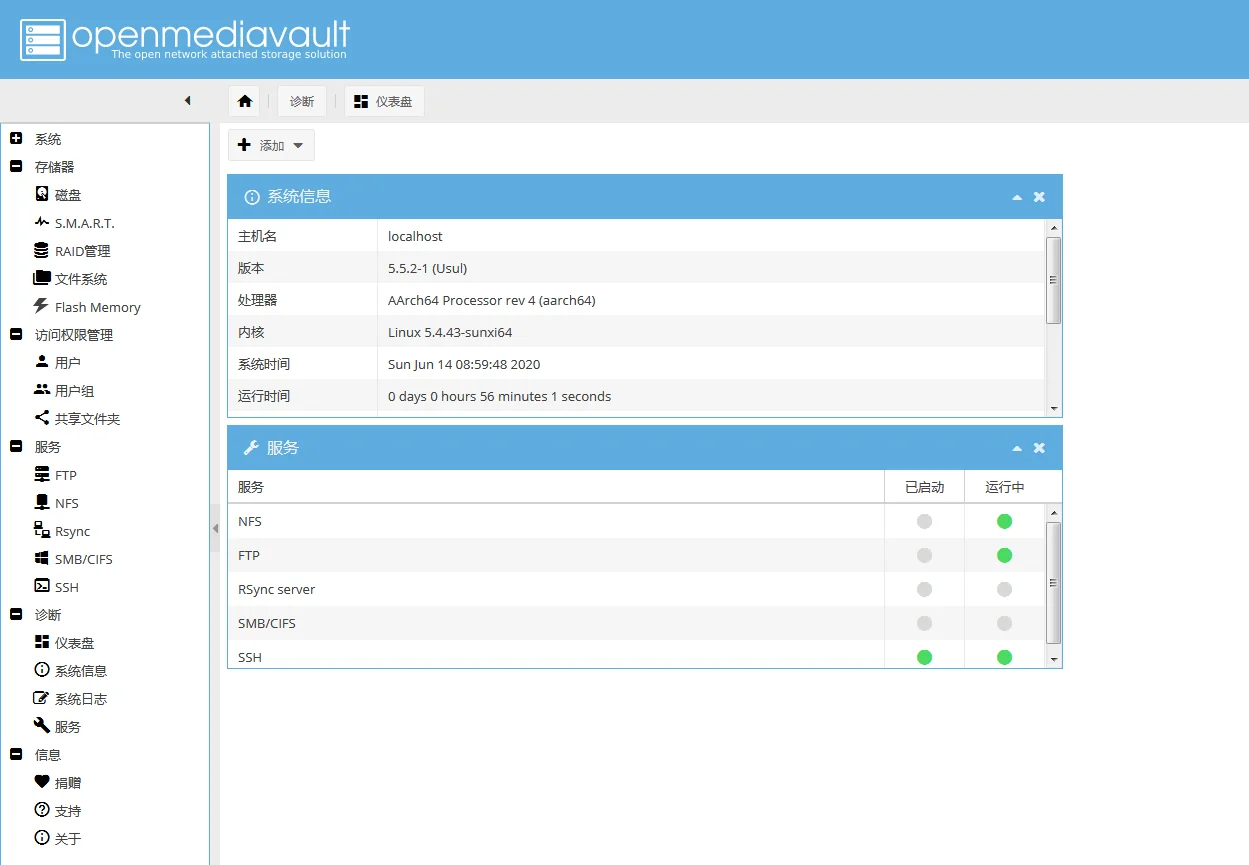1249x865 pixels.
Task: Click the home icon in breadcrumb bar
Action: coord(245,101)
